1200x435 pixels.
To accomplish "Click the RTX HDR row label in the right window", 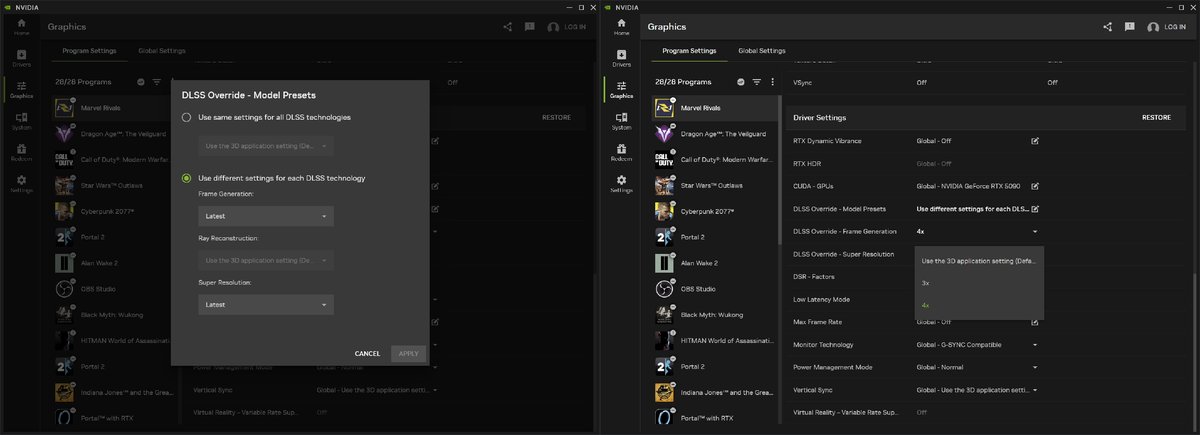I will [807, 164].
